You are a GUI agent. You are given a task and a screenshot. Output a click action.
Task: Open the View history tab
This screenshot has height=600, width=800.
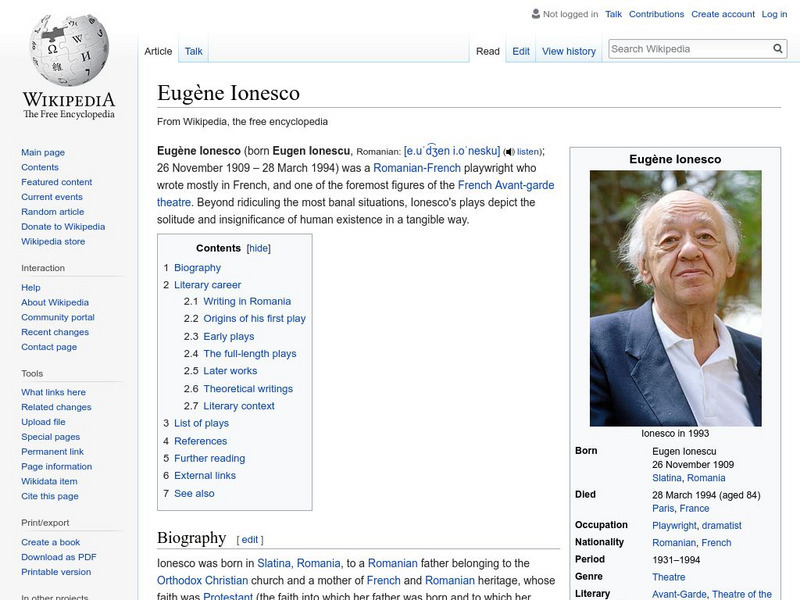[569, 51]
